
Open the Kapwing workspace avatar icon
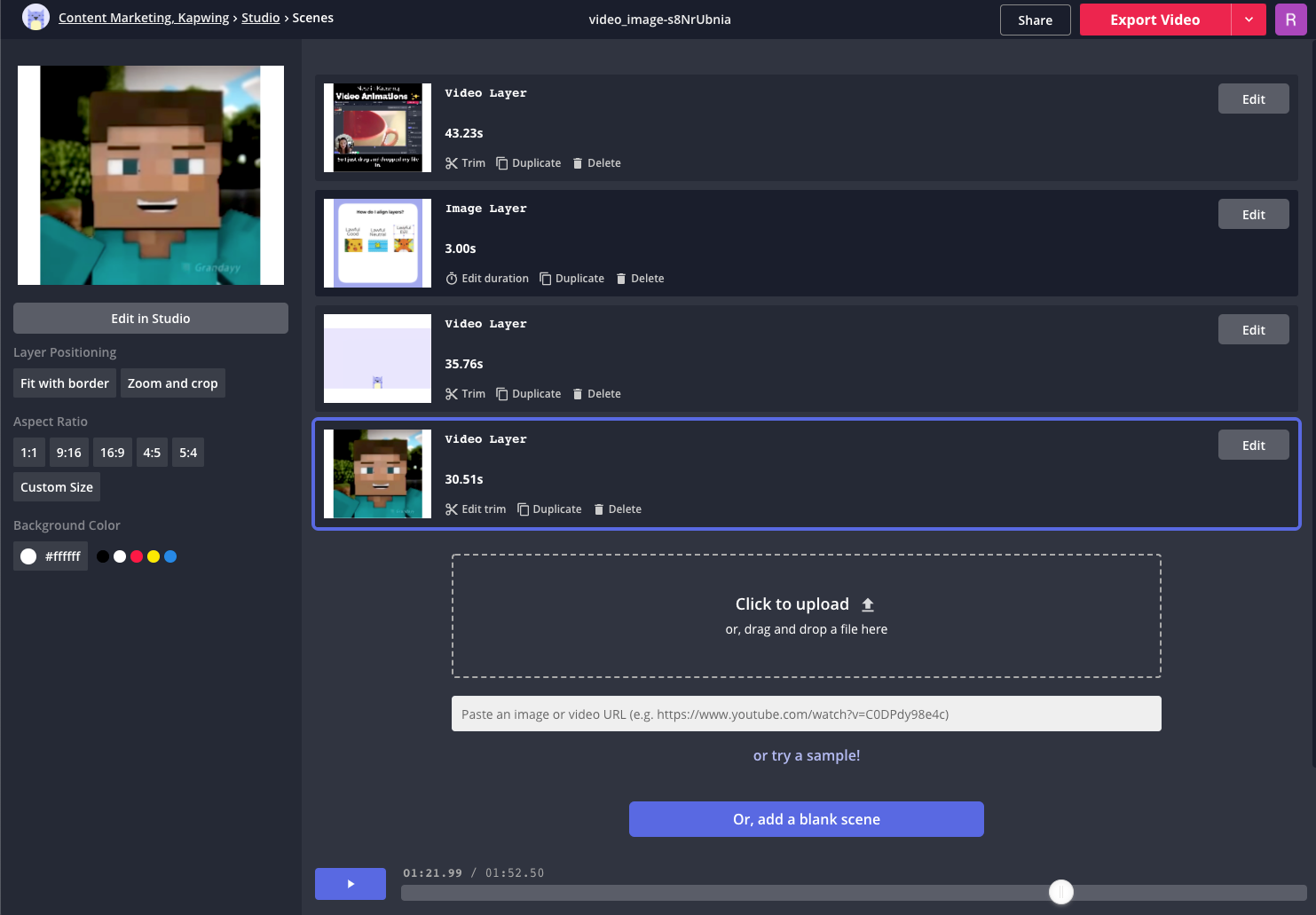[35, 18]
